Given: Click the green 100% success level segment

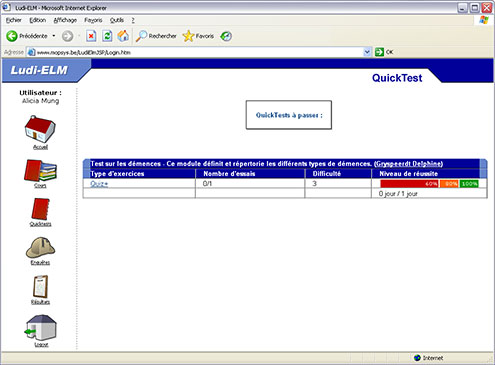Looking at the screenshot, I should 469,184.
